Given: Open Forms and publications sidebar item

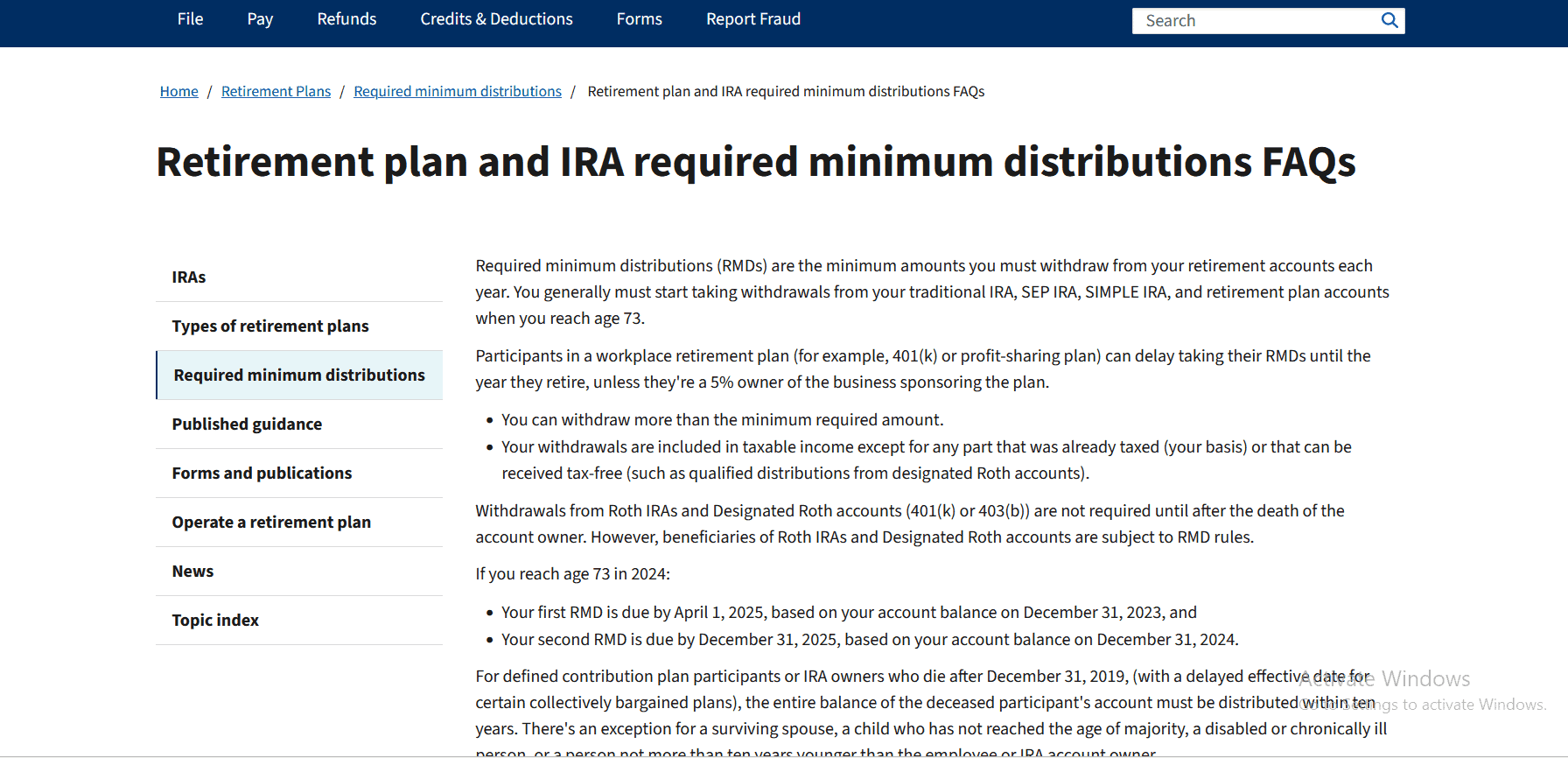Looking at the screenshot, I should [x=299, y=474].
